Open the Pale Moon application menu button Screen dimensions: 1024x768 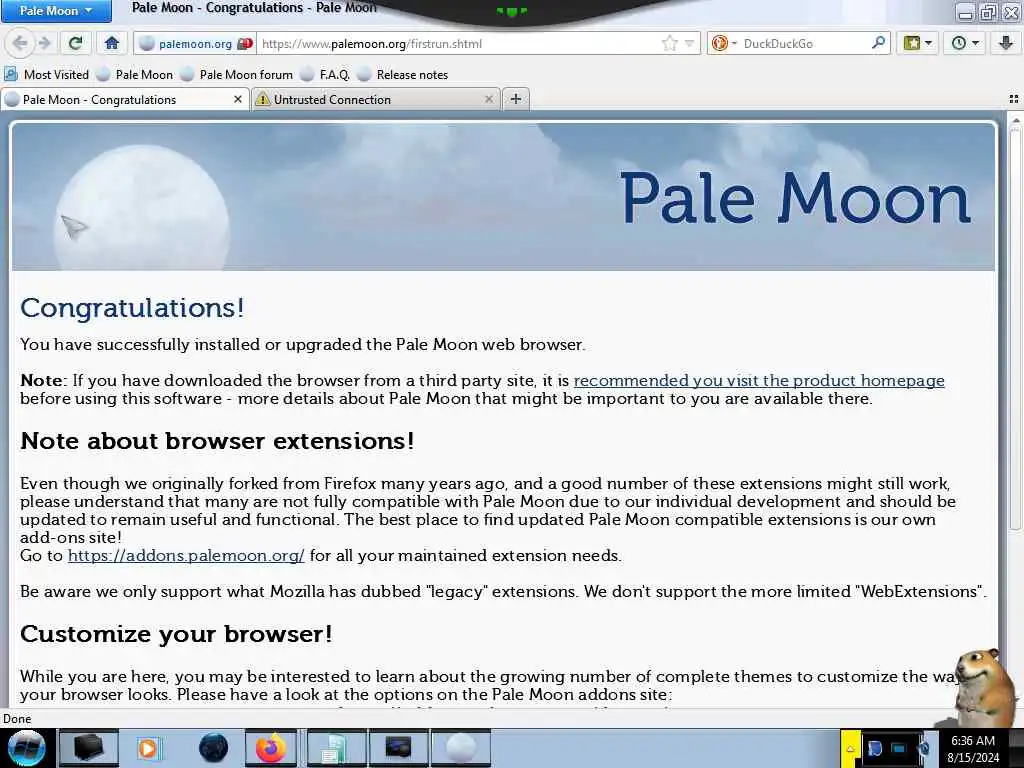(56, 10)
